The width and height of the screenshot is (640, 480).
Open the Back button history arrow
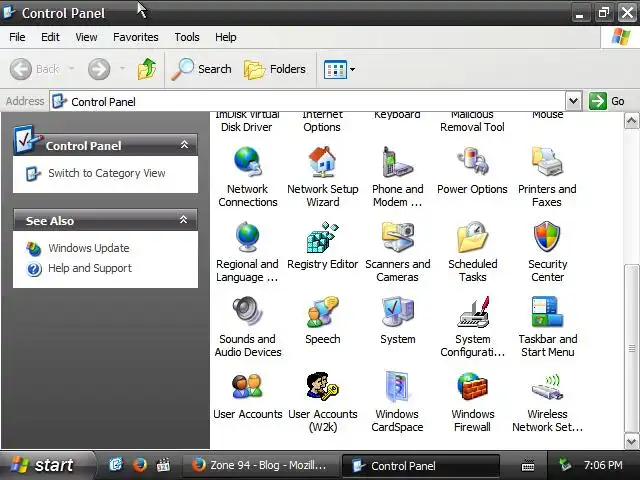click(71, 69)
